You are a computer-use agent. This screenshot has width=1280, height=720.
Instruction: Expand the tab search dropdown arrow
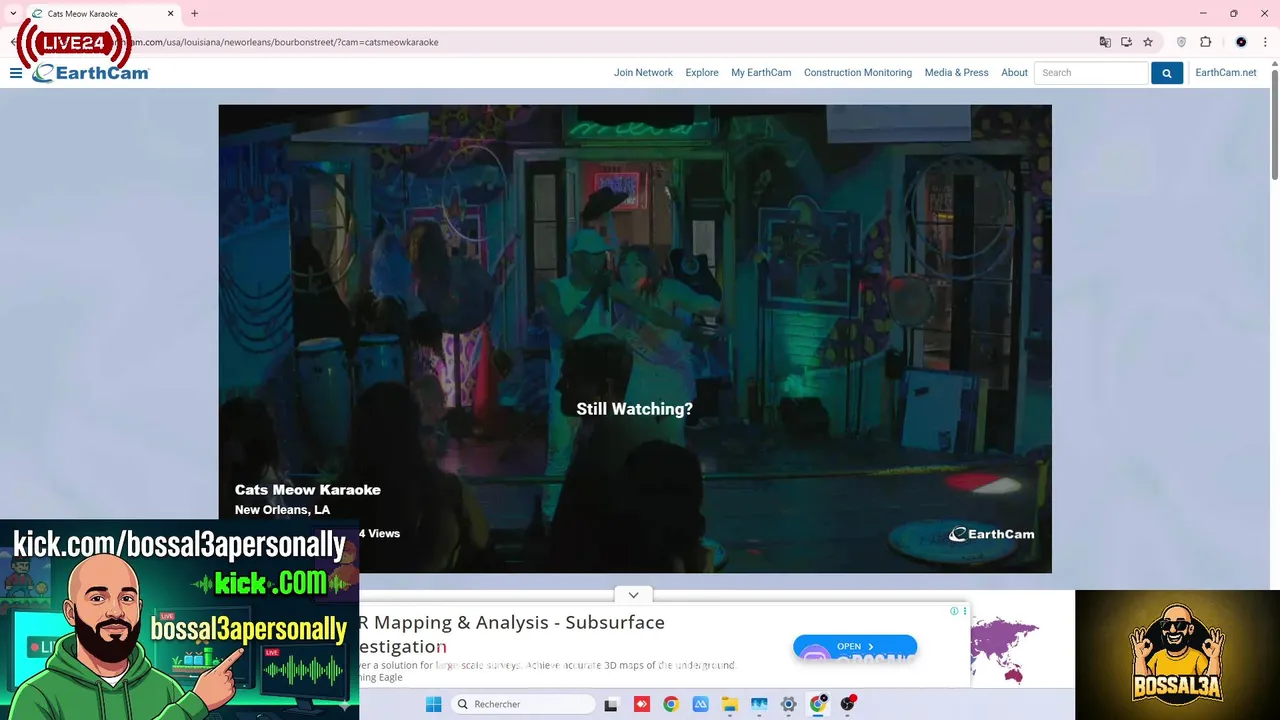click(x=13, y=14)
